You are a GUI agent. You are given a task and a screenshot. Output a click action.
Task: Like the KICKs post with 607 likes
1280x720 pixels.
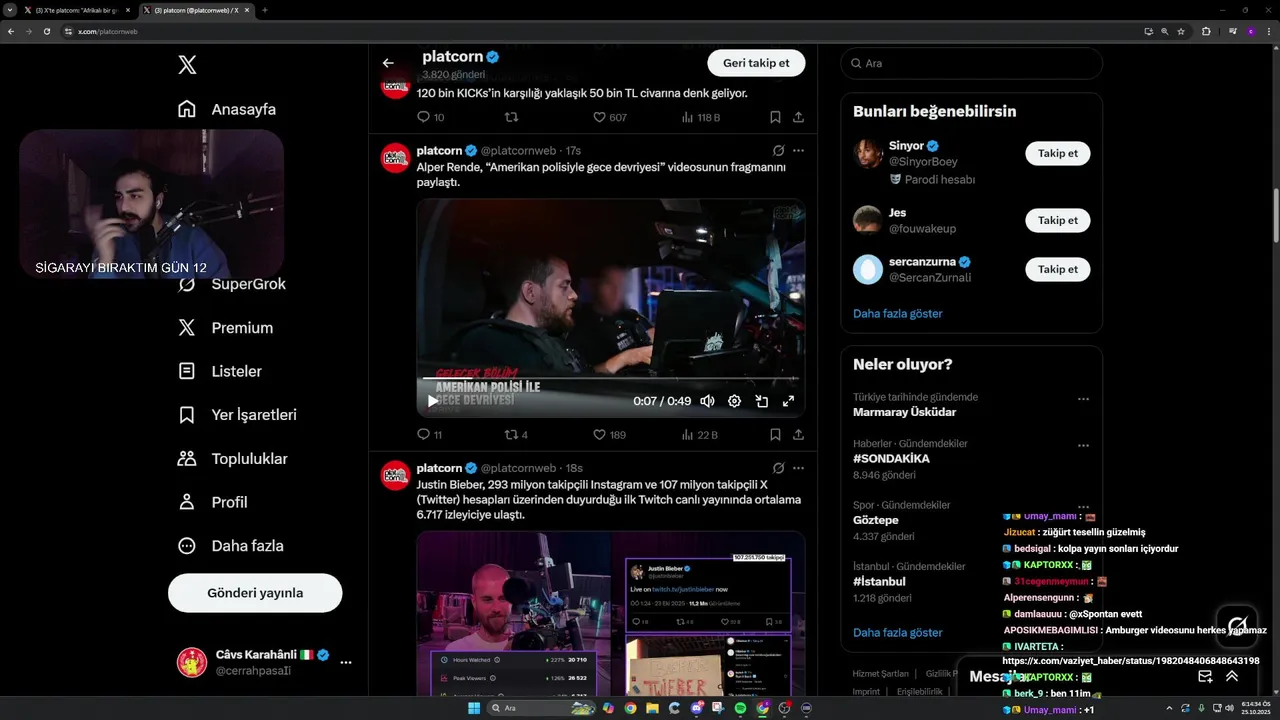point(609,117)
